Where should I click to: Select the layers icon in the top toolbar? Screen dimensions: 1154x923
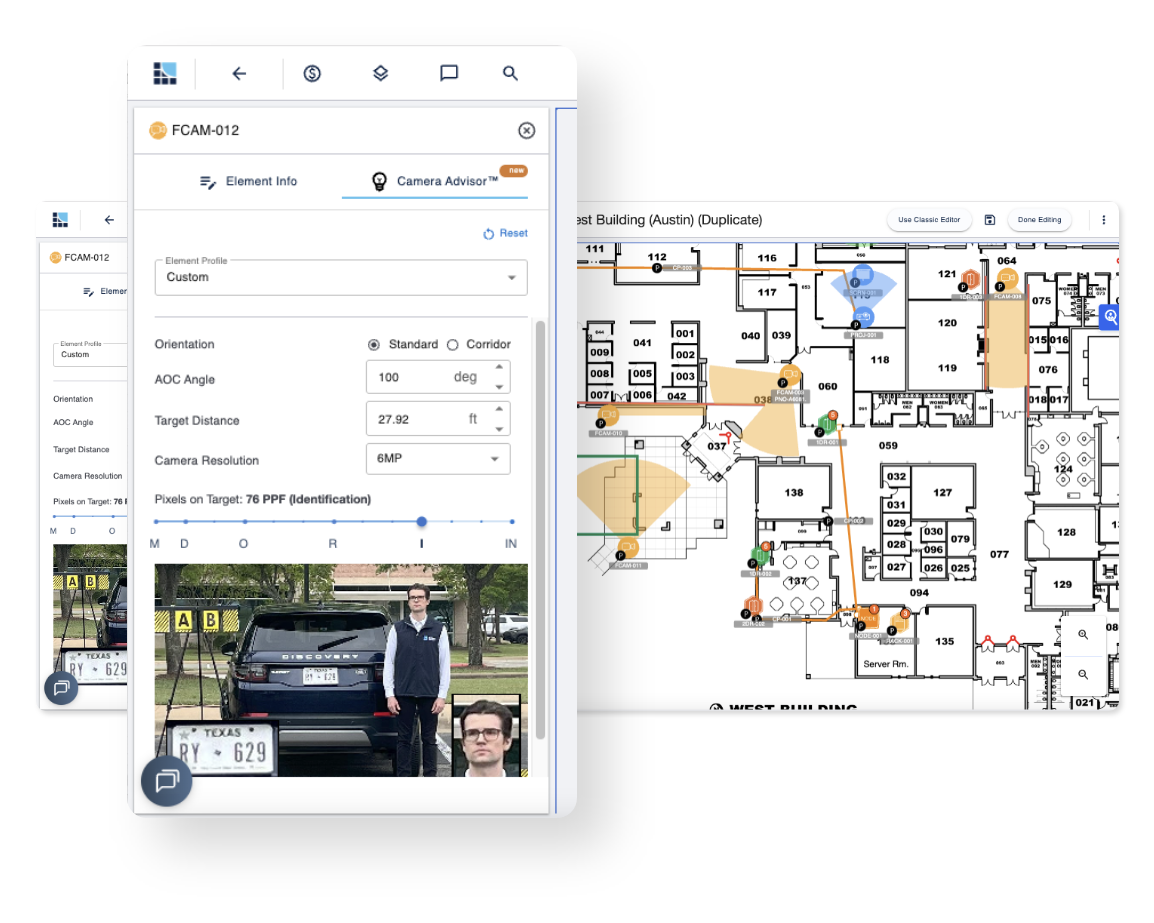pos(380,73)
